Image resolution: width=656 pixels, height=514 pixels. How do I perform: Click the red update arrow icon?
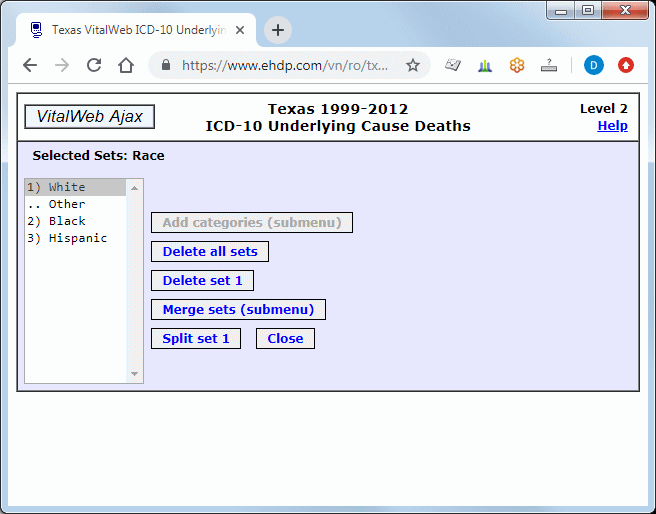pos(626,66)
